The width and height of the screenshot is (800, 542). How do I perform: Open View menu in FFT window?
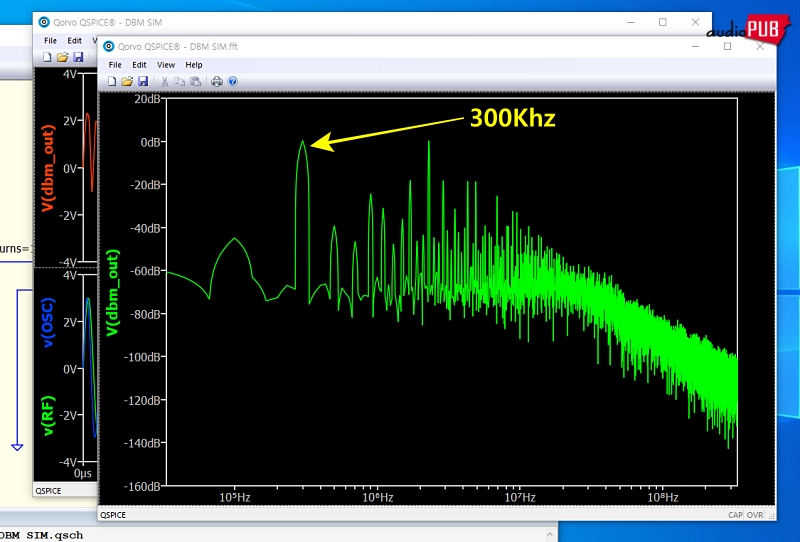click(166, 65)
